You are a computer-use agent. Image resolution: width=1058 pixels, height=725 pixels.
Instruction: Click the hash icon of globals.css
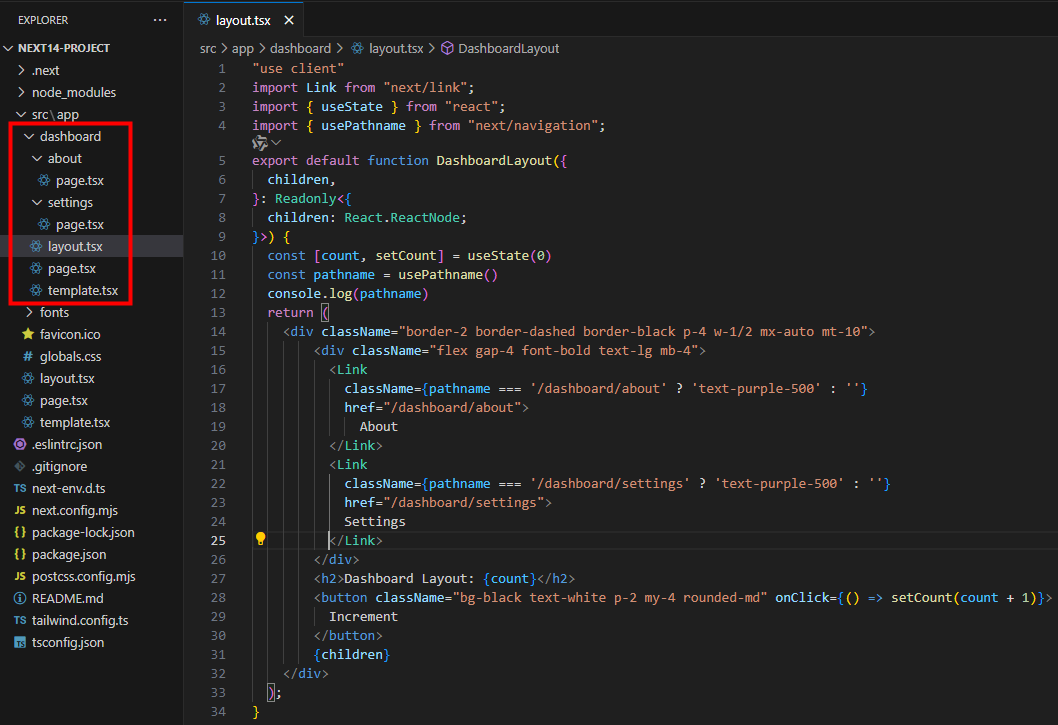point(28,356)
